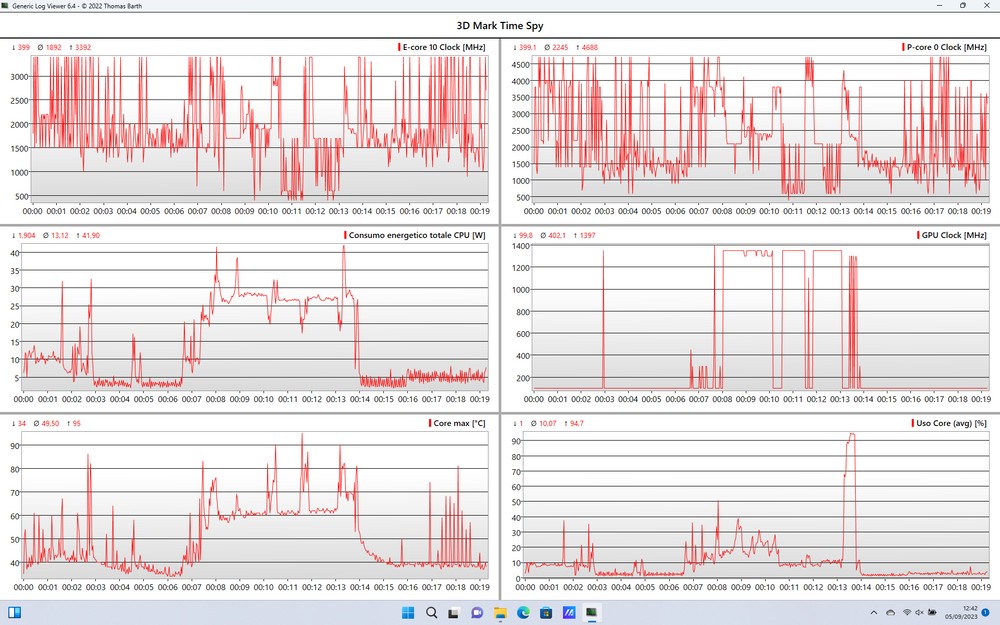Image resolution: width=1000 pixels, height=625 pixels.
Task: Click the battery status tray icon
Action: point(932,613)
